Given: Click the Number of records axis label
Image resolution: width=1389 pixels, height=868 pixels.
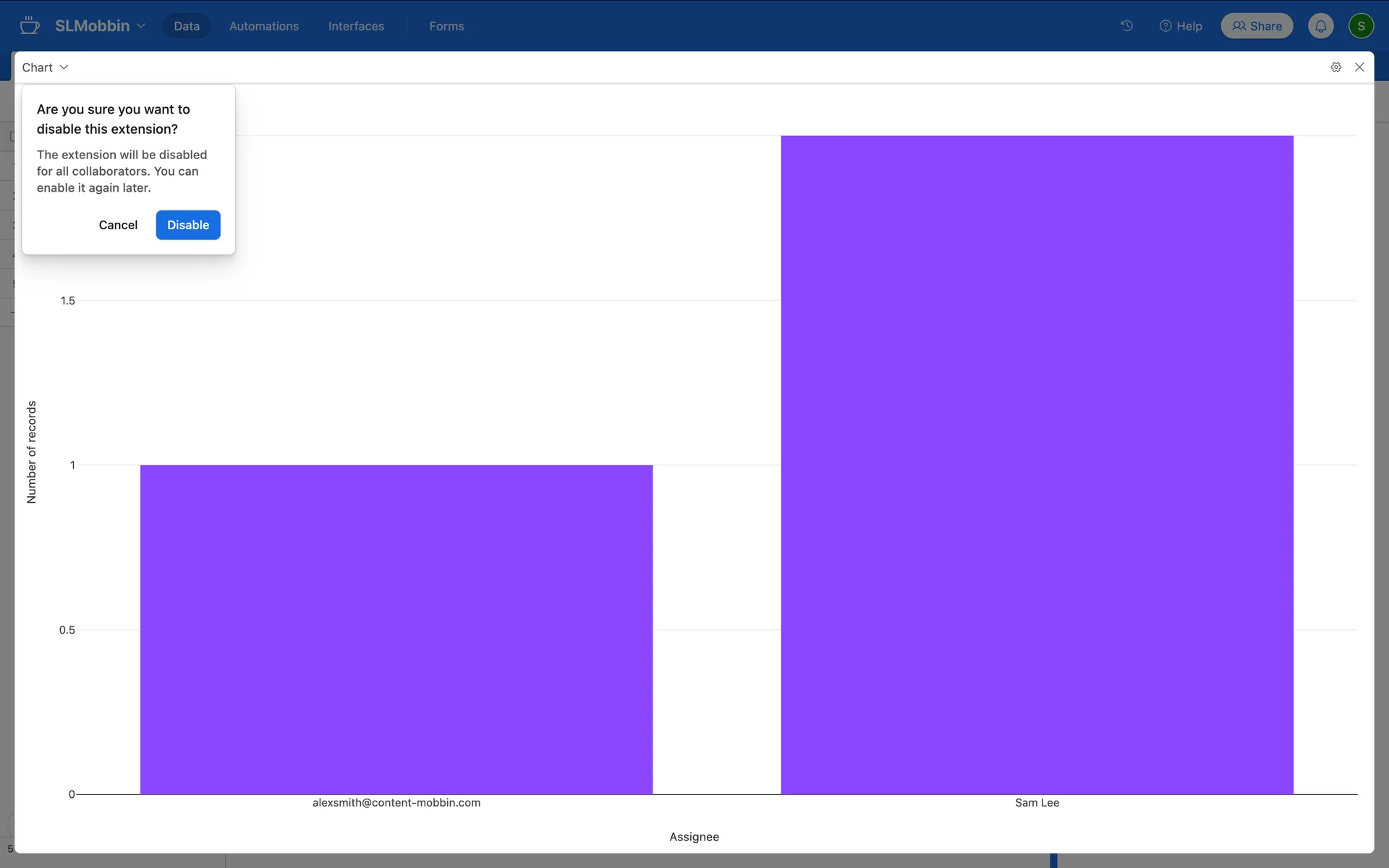Looking at the screenshot, I should (32, 452).
